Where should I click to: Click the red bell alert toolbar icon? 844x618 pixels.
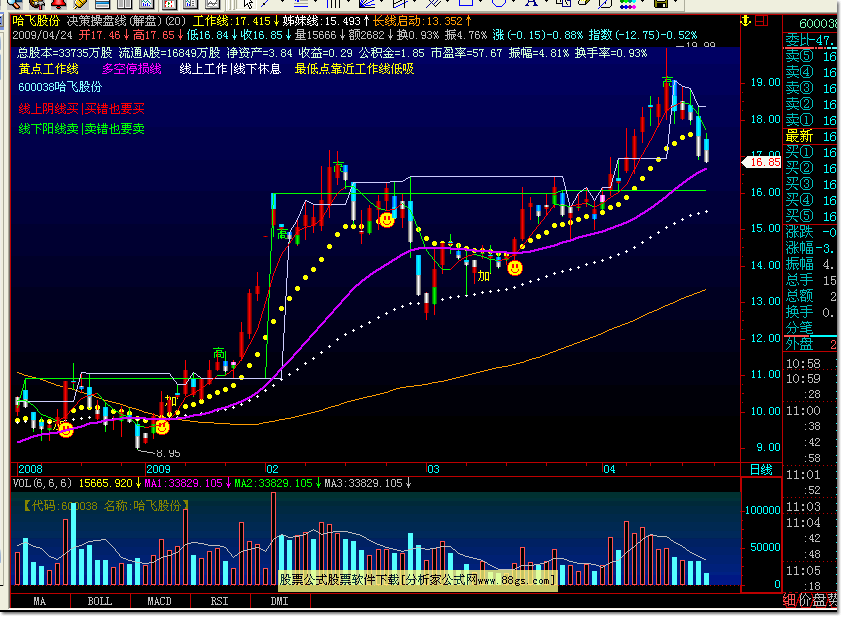point(58,3)
